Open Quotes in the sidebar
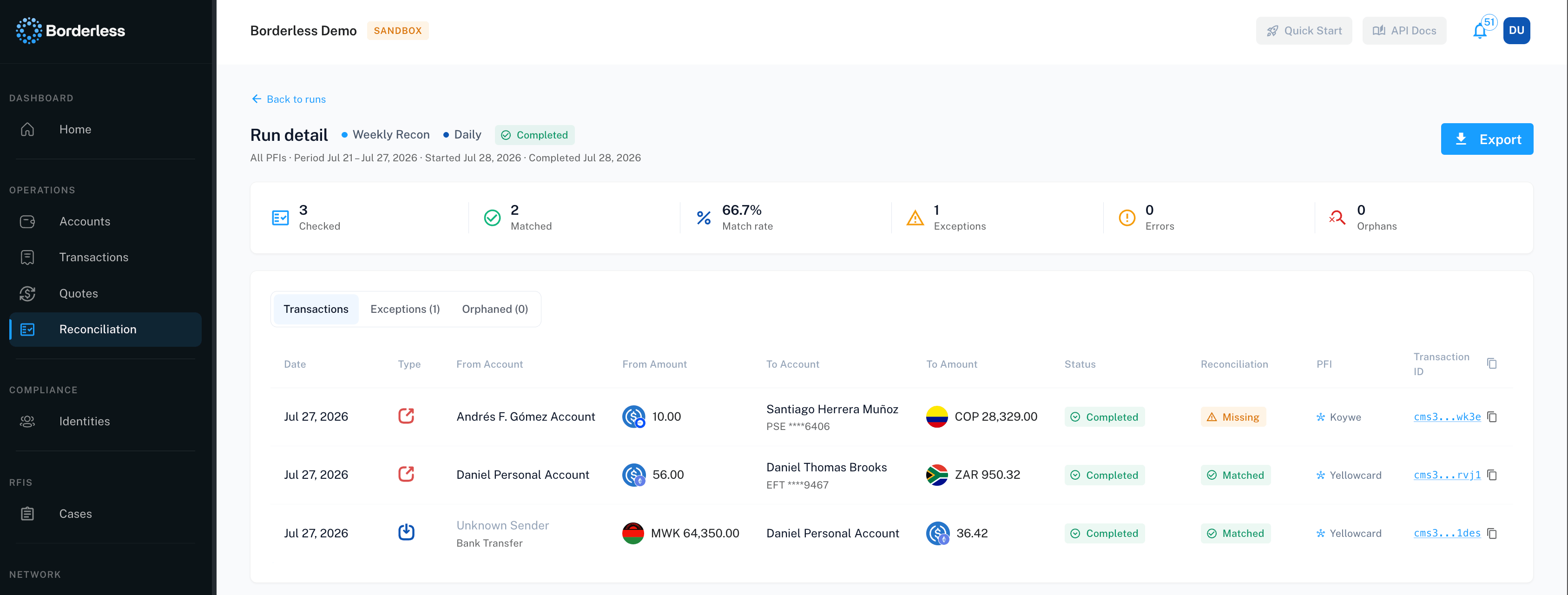The image size is (1568, 595). [x=105, y=293]
